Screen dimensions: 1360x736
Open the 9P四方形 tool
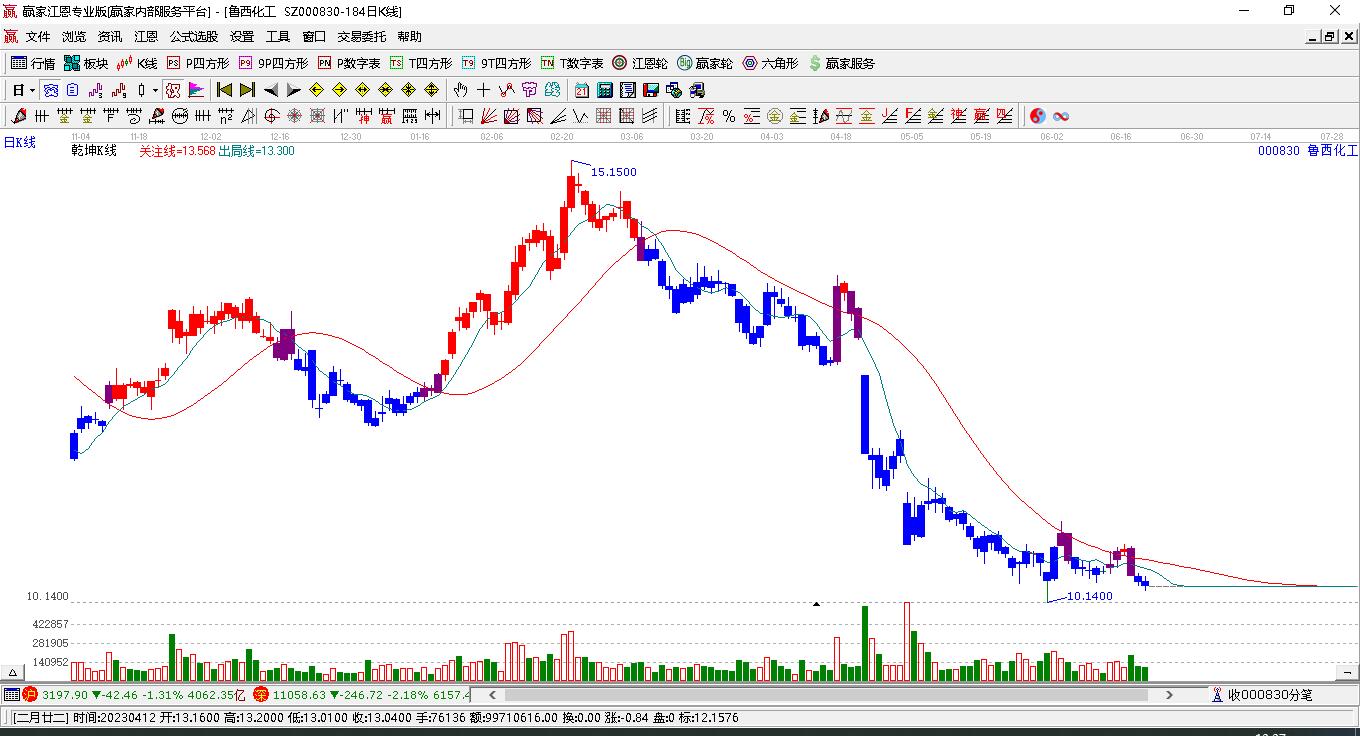pos(273,63)
